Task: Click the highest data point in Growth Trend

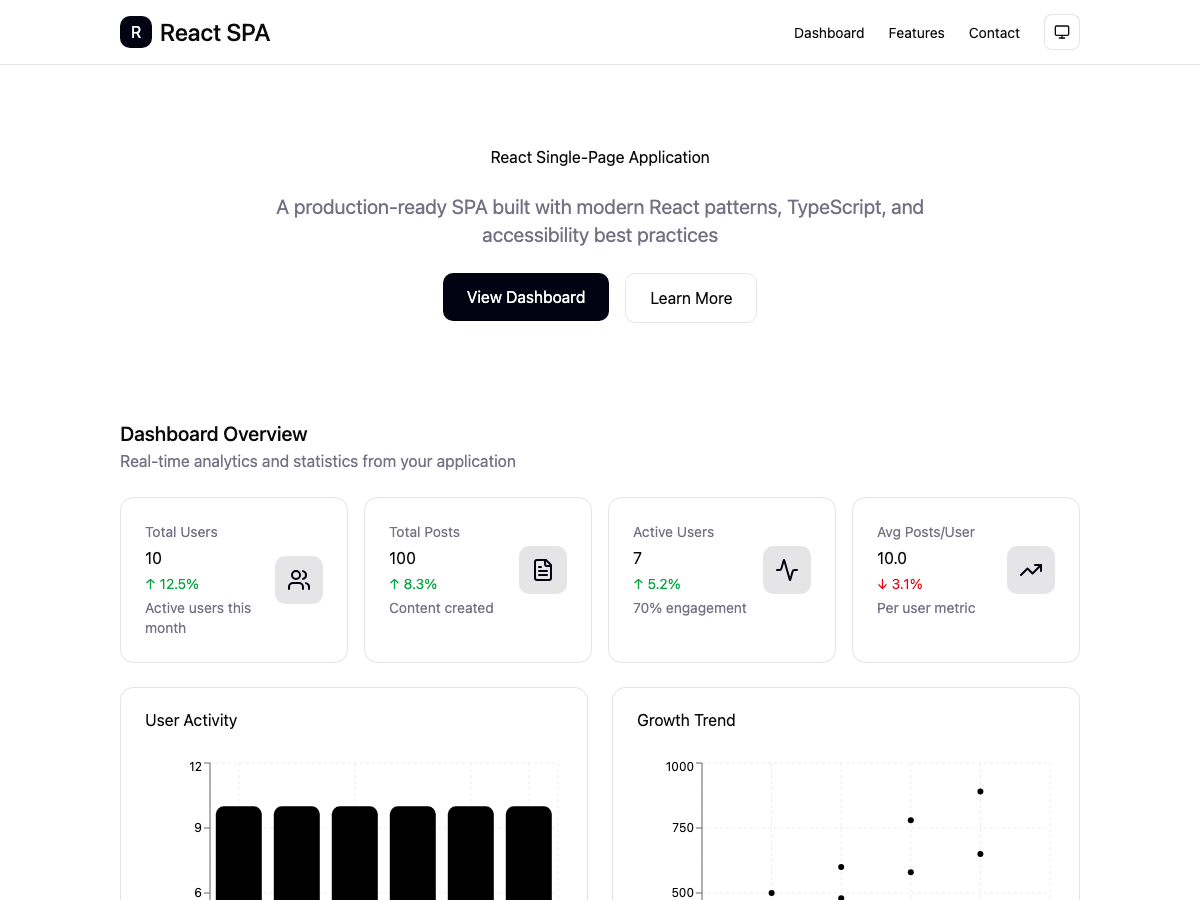Action: pyautogui.click(x=980, y=791)
